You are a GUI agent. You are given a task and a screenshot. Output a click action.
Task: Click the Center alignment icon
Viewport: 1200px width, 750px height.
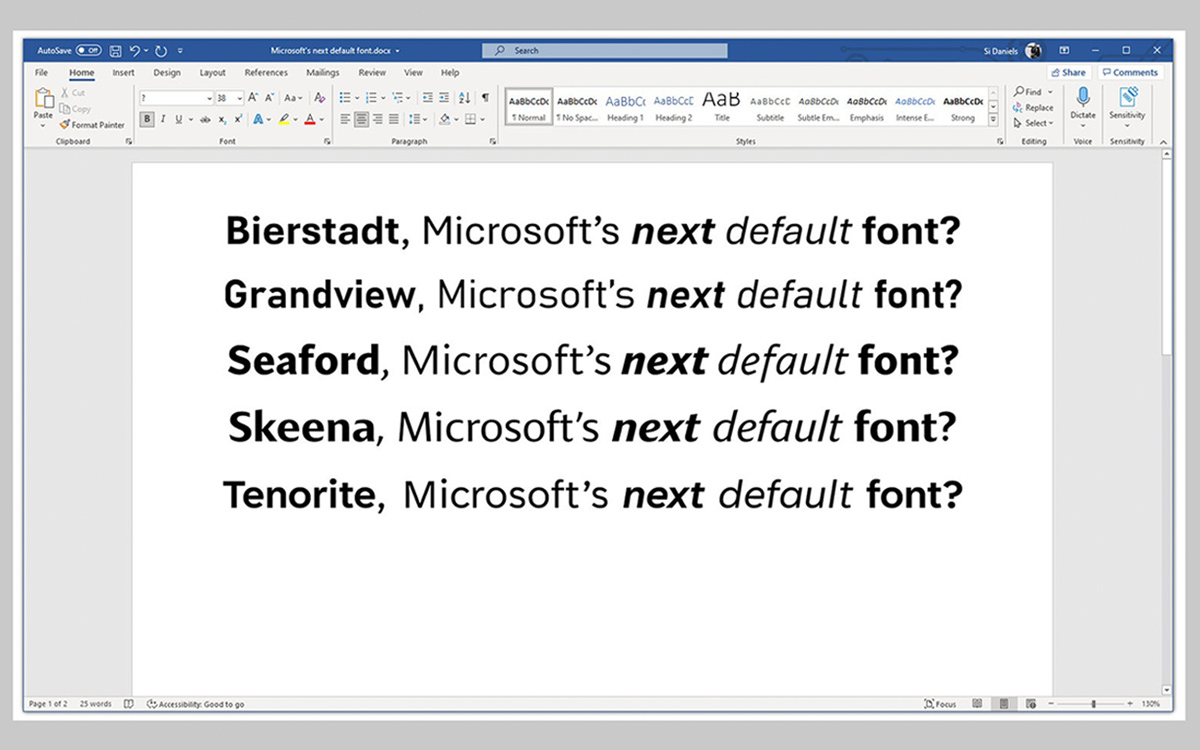coord(361,119)
